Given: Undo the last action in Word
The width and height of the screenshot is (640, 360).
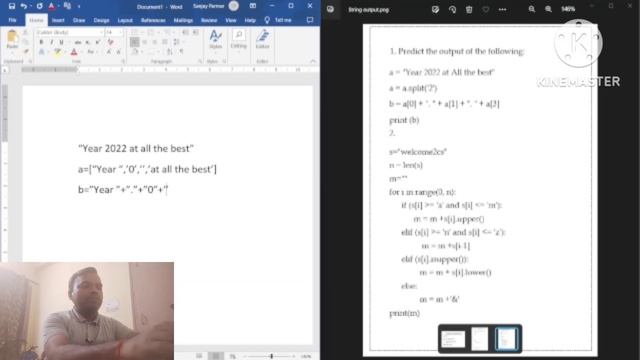Looking at the screenshot, I should coord(24,6).
